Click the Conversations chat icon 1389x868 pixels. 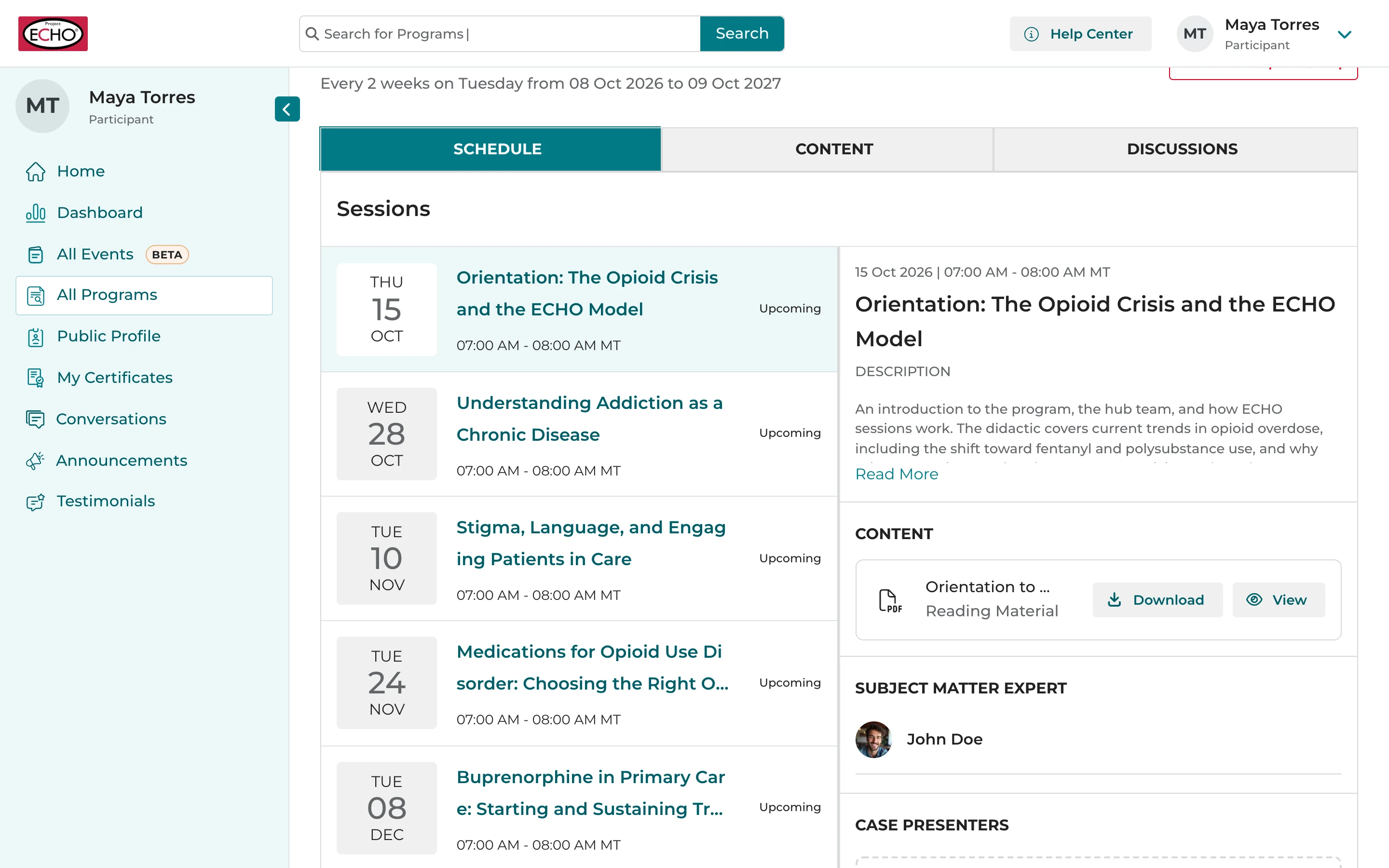pos(35,419)
